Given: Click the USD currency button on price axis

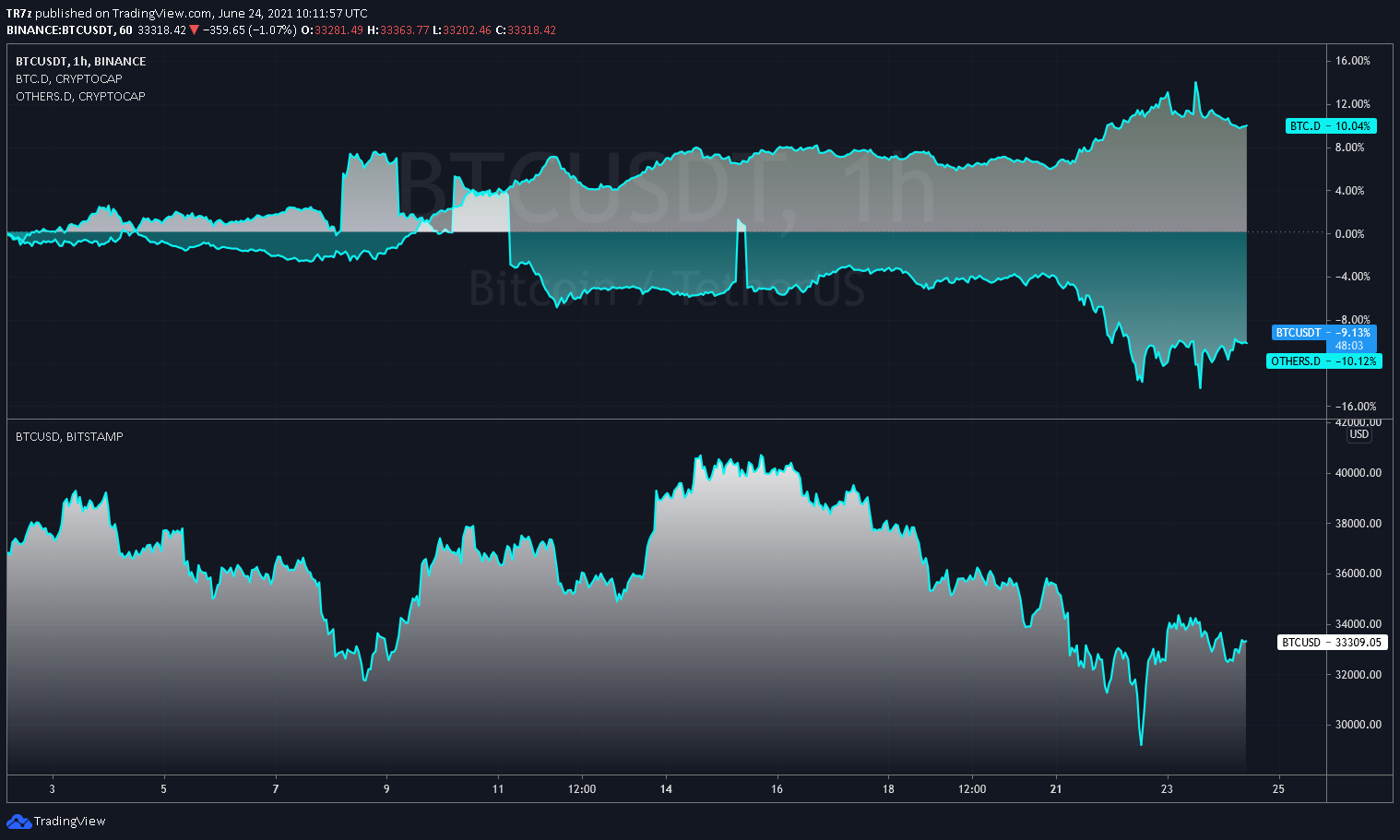Looking at the screenshot, I should click(x=1359, y=434).
